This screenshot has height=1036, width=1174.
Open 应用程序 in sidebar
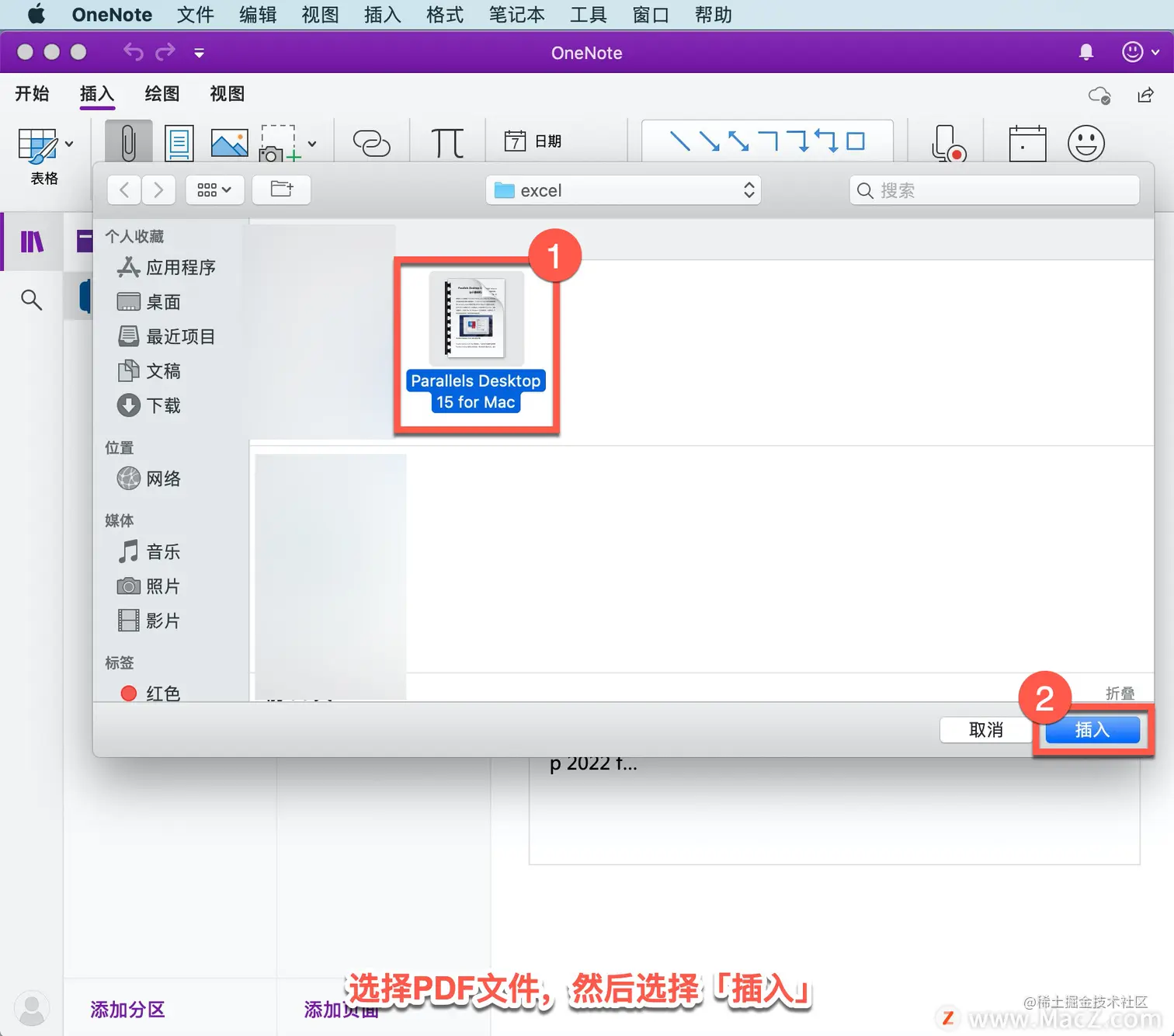click(x=166, y=268)
